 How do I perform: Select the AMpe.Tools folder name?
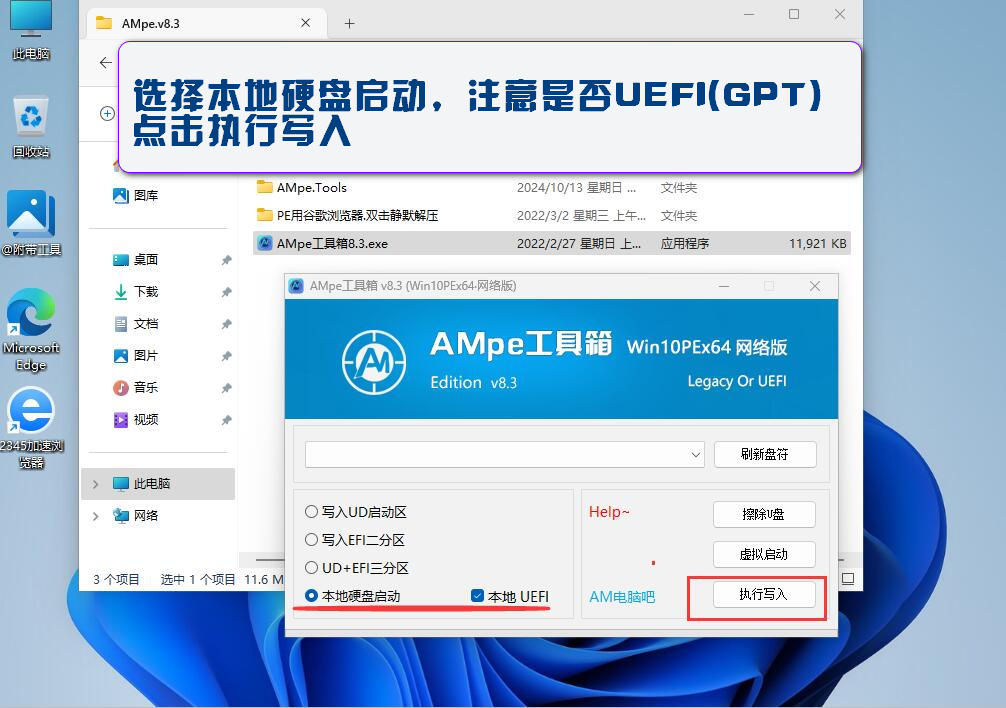point(312,187)
